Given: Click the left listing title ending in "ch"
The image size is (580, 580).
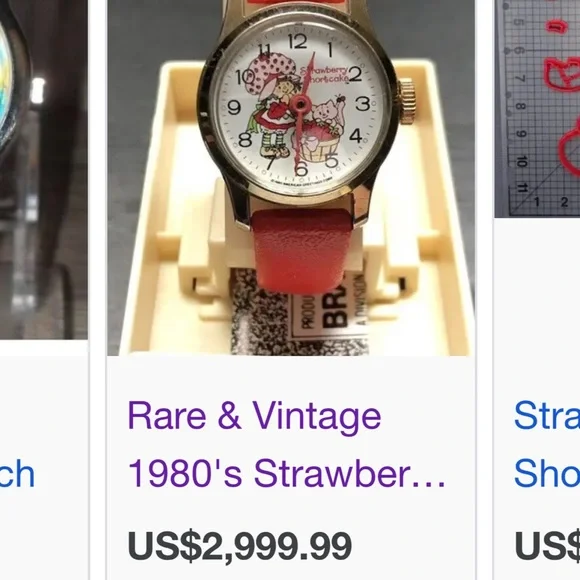Looking at the screenshot, I should coord(17,474).
